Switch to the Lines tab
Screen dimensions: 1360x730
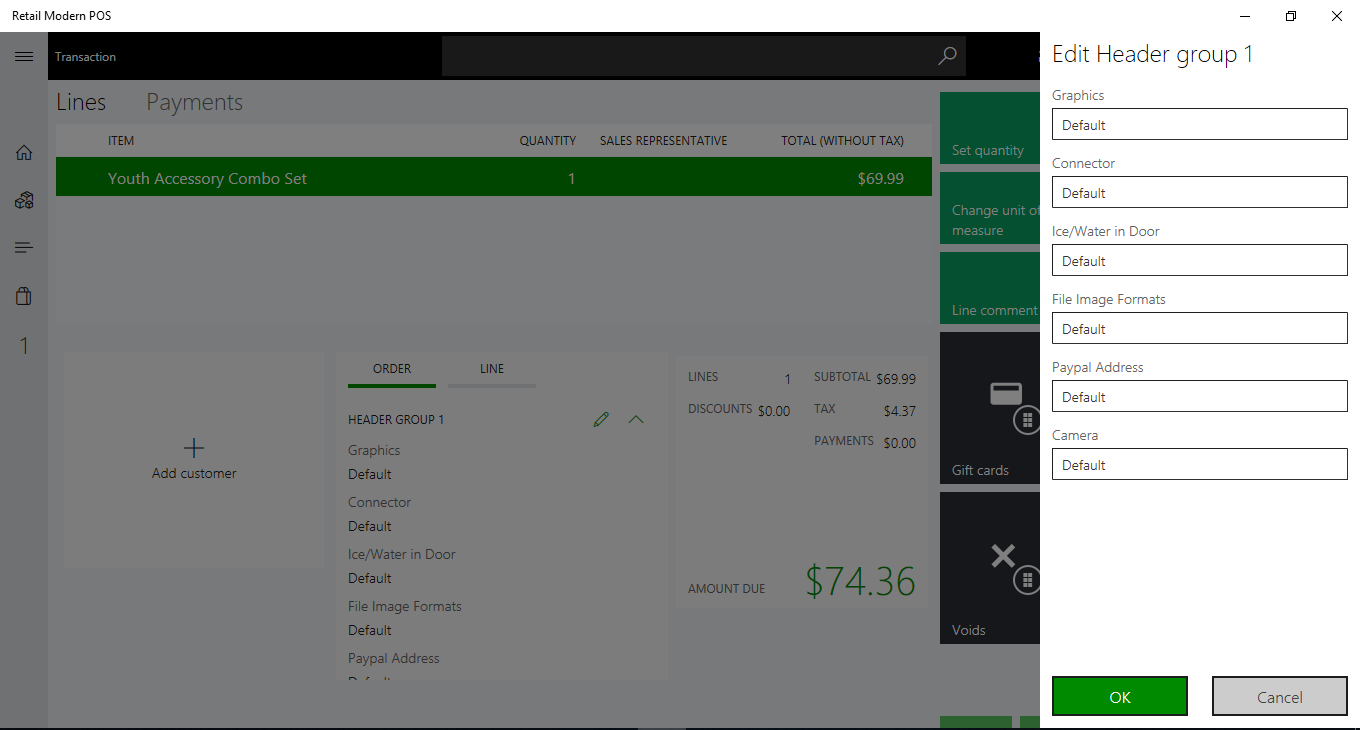[x=81, y=102]
